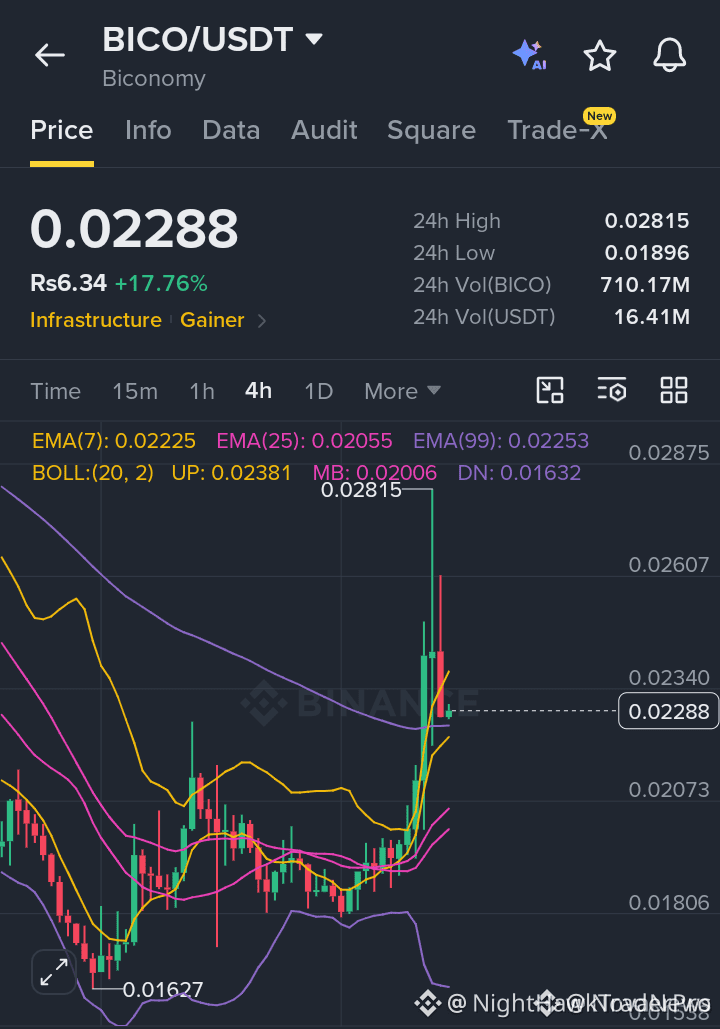The image size is (720, 1029).
Task: Click the 24h Vol(USDT) value 16.41M
Action: tap(652, 317)
